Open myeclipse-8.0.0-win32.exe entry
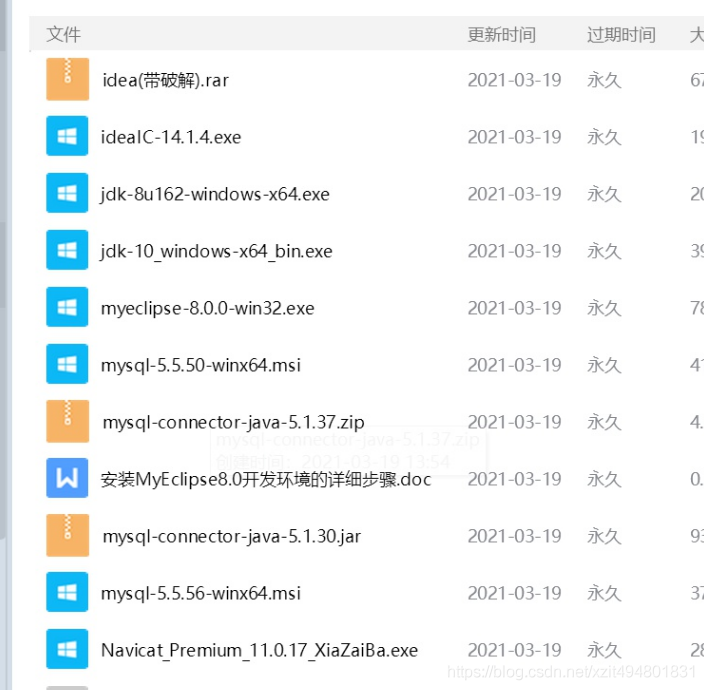704x690 pixels. coord(208,309)
